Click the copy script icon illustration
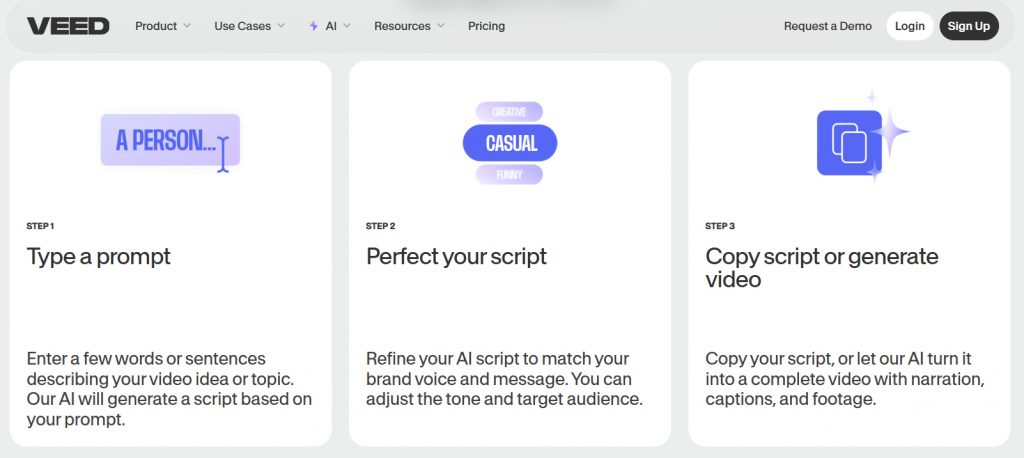The image size is (1024, 458). [849, 142]
